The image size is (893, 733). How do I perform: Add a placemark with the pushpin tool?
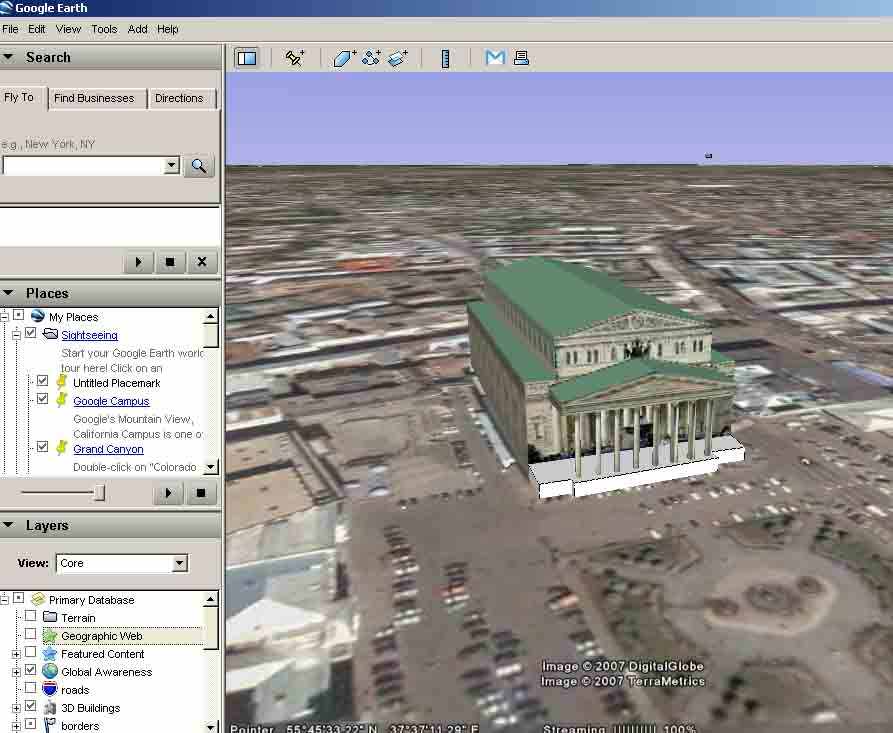tap(294, 58)
